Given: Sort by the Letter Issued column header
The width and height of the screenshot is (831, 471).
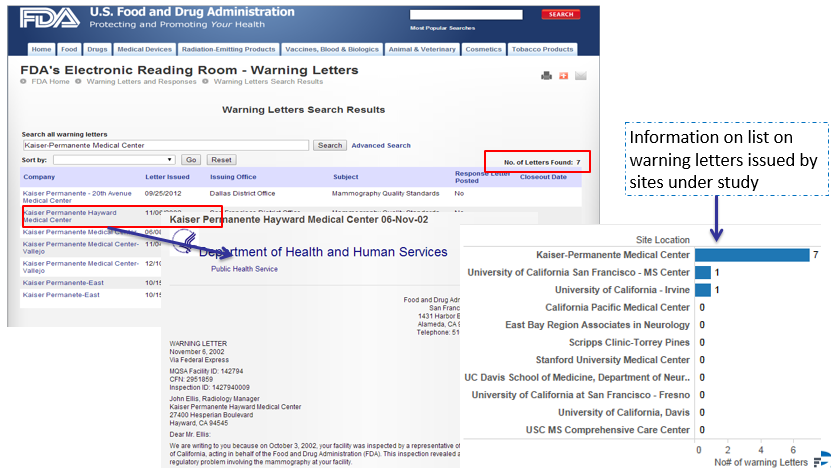Looking at the screenshot, I should (167, 177).
